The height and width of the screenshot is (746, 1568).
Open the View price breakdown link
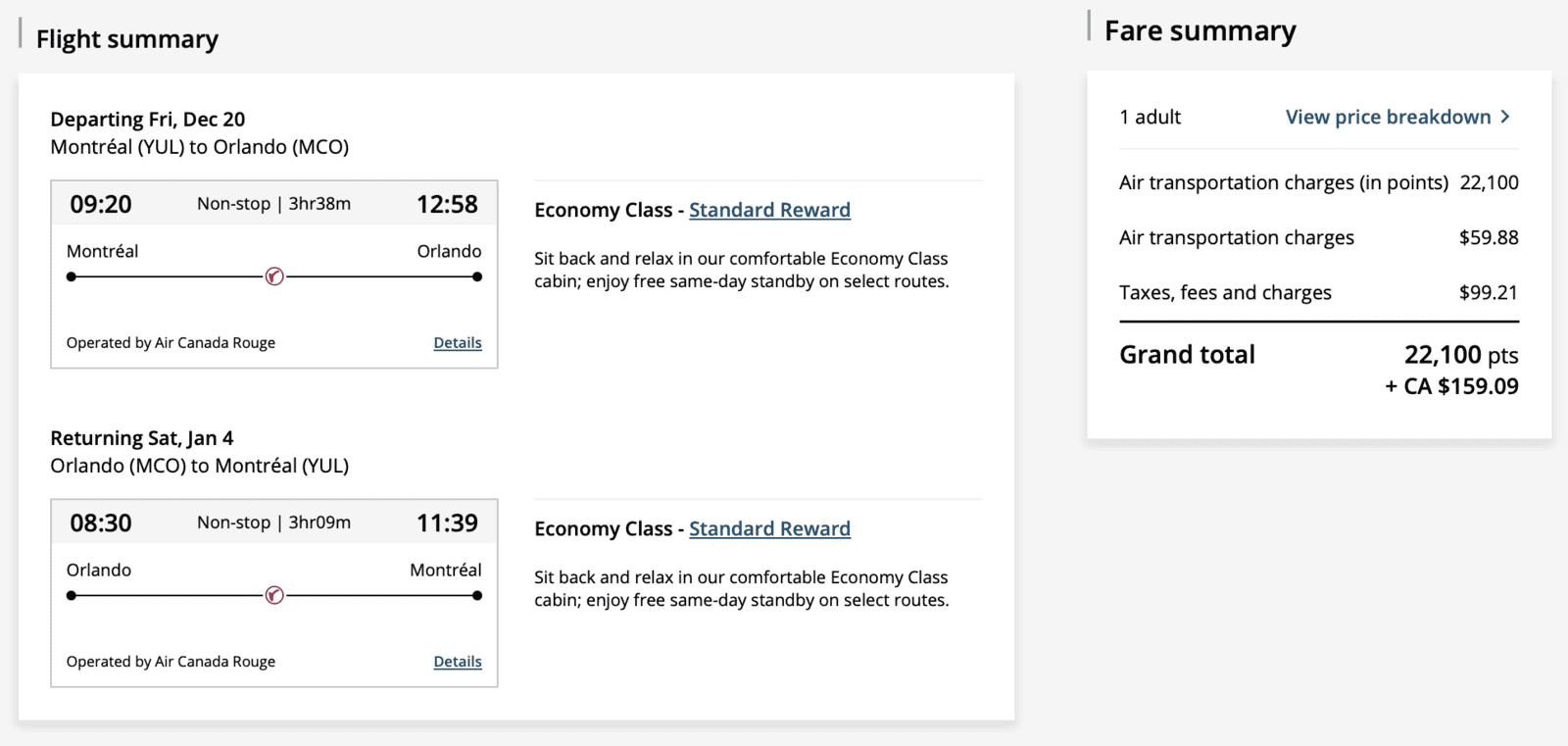point(1390,117)
